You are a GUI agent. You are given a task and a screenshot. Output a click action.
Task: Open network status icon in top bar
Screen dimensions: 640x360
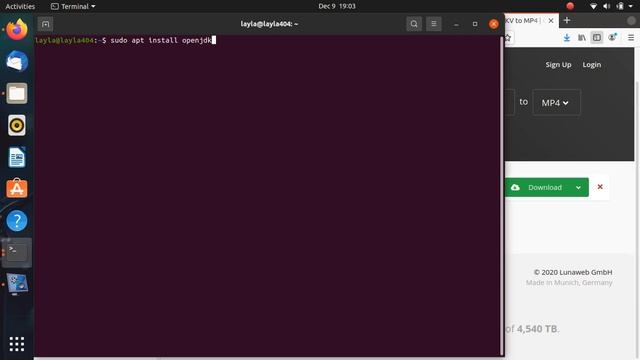tap(593, 6)
